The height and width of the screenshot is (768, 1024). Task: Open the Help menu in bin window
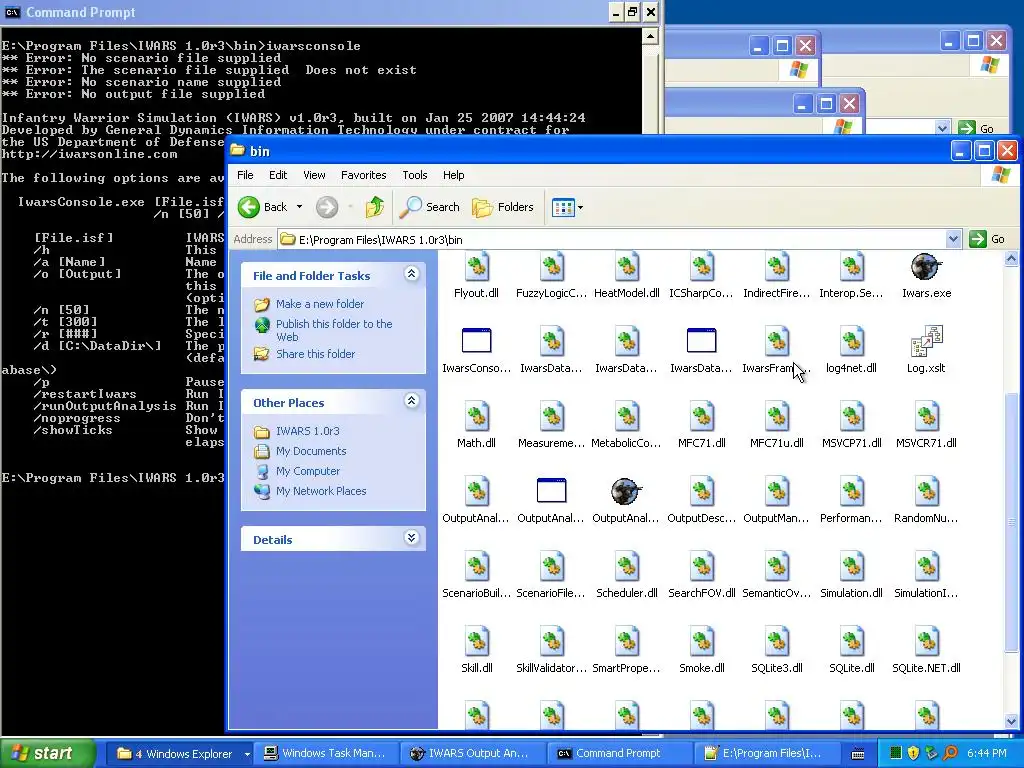(x=453, y=175)
